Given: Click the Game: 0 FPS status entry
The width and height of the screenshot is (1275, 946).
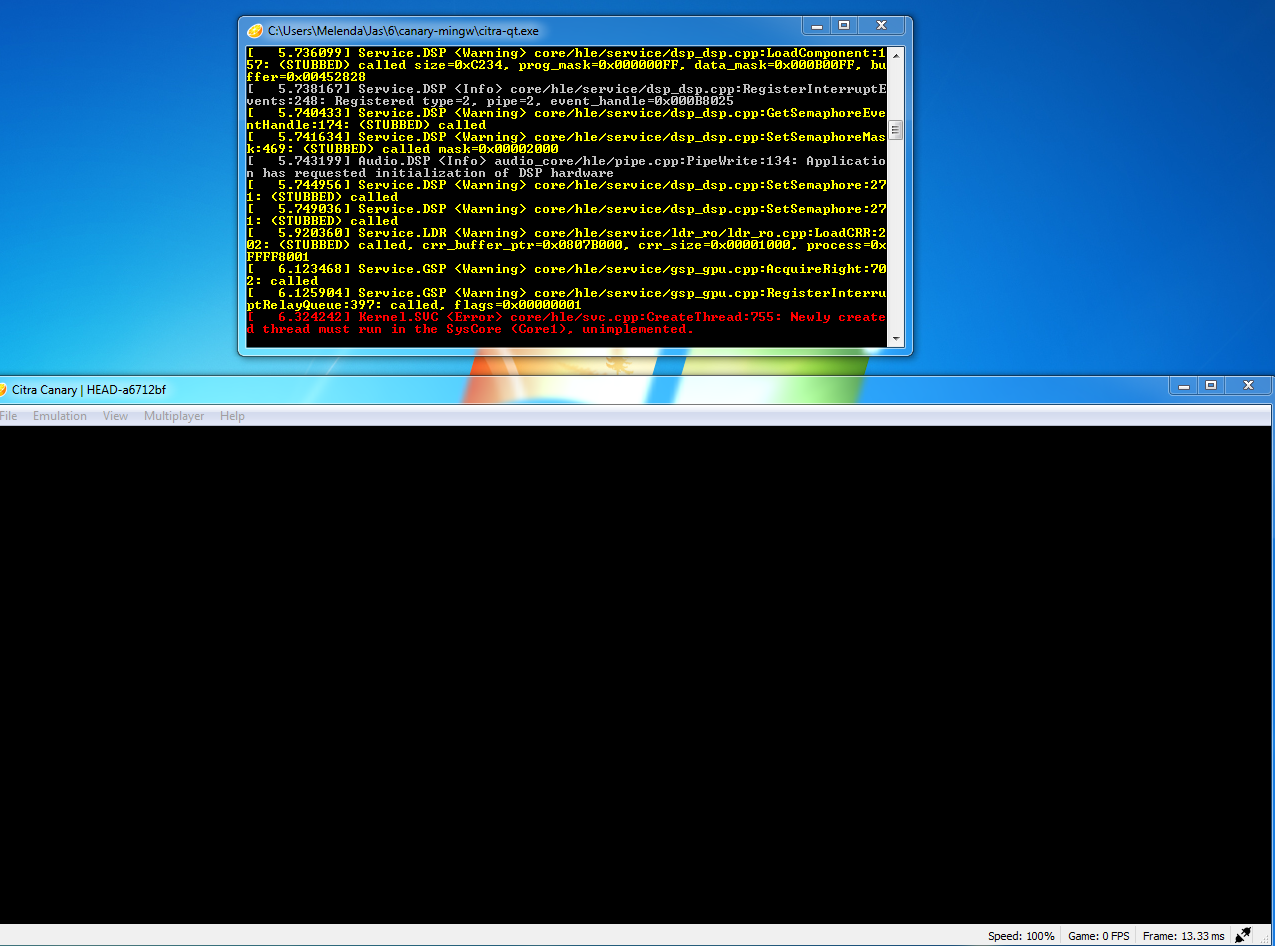Looking at the screenshot, I should pos(1098,936).
